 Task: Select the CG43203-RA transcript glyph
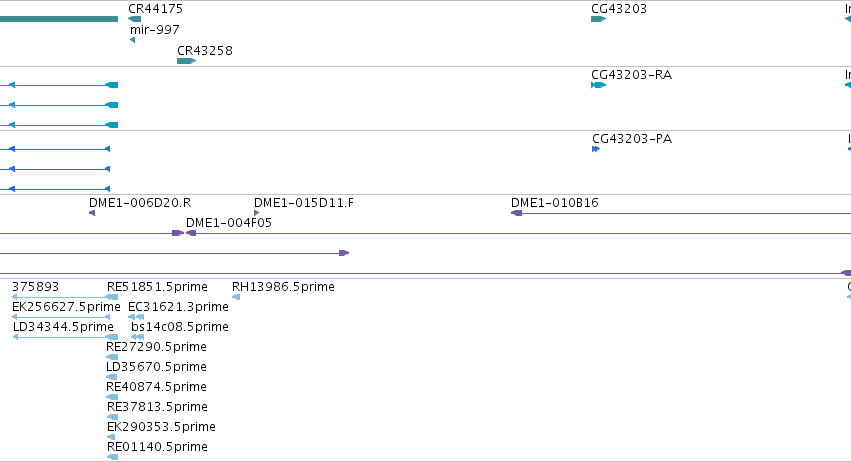point(598,85)
